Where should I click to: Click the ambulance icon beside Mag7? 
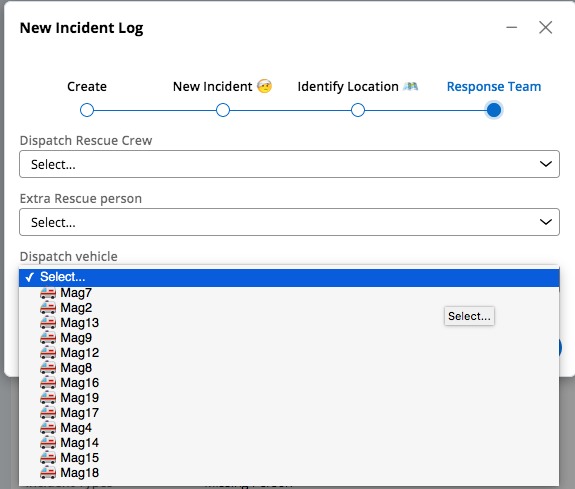point(48,293)
